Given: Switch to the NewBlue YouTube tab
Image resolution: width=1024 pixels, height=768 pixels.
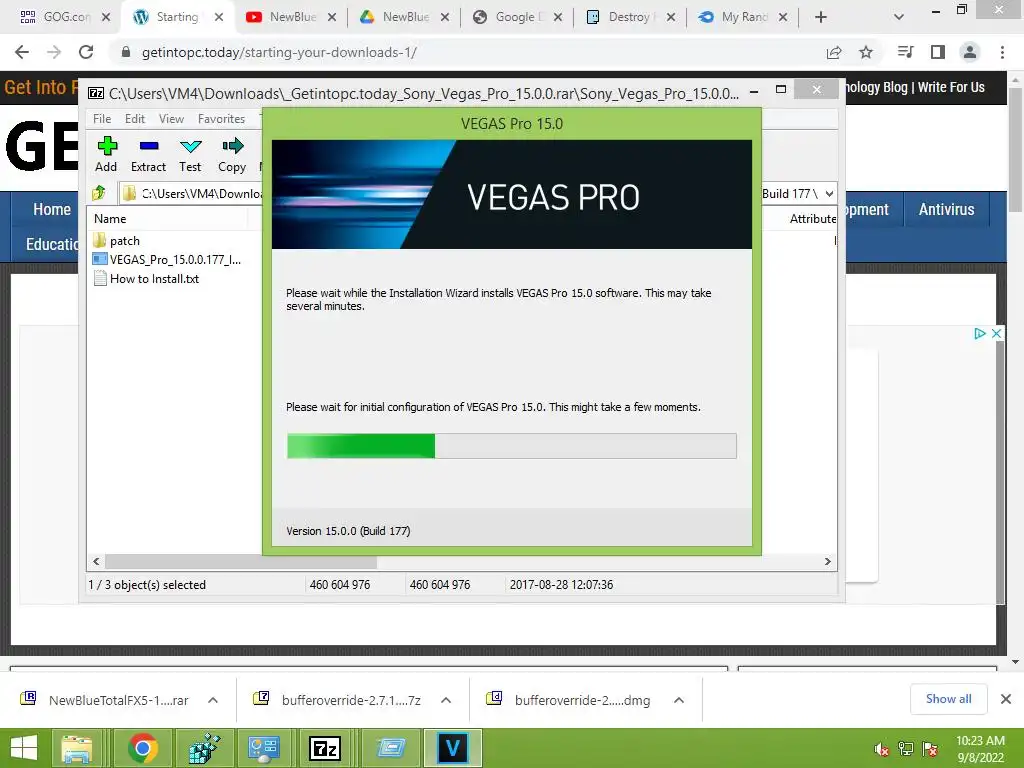Looking at the screenshot, I should point(293,17).
